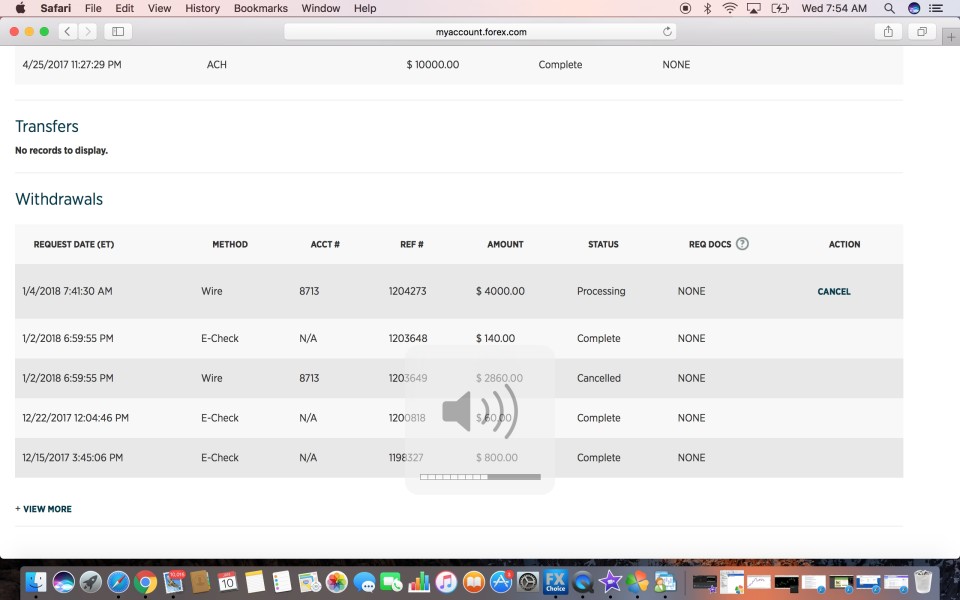This screenshot has height=600, width=960.
Task: Click the REQ DOCS help question mark
Action: pyautogui.click(x=742, y=244)
